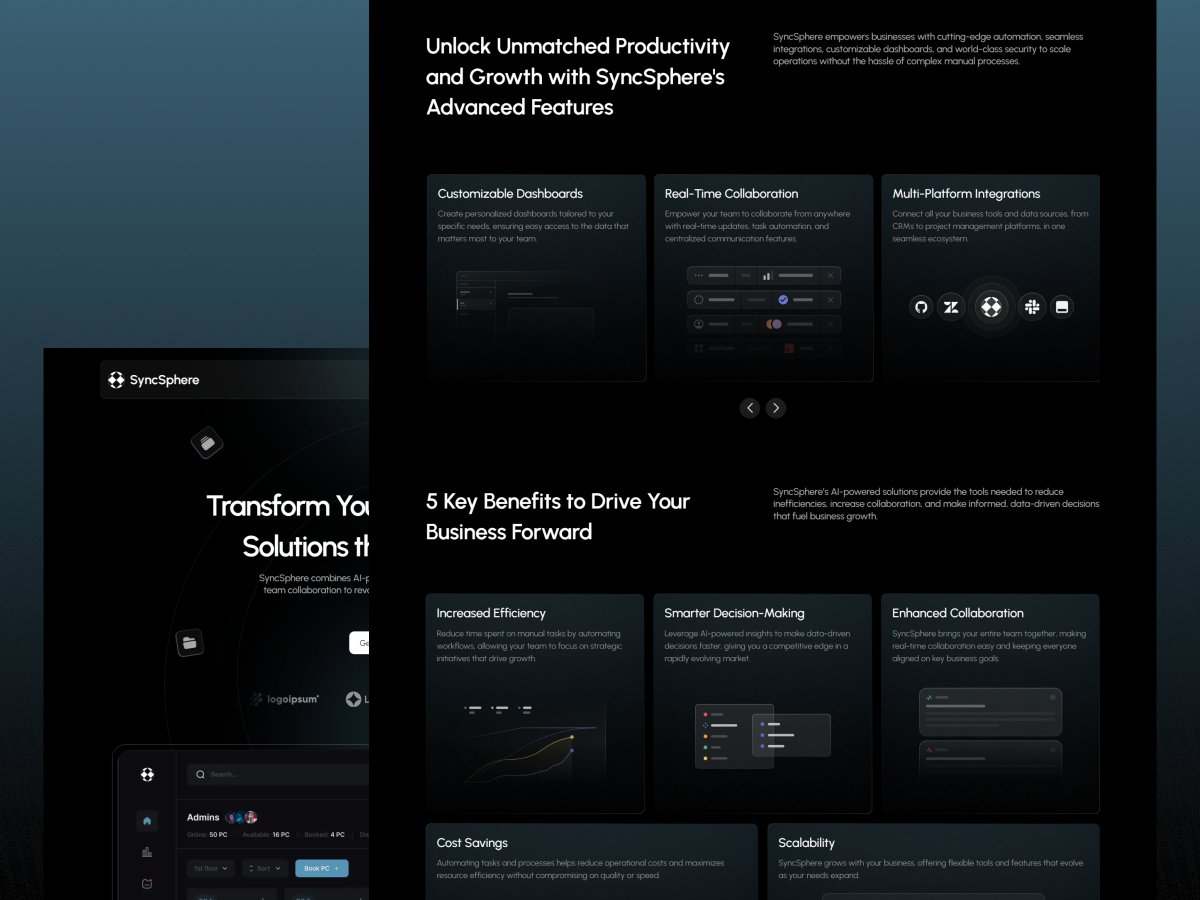Dismiss the third collaboration row with its X
This screenshot has height=900, width=1200.
(x=830, y=324)
